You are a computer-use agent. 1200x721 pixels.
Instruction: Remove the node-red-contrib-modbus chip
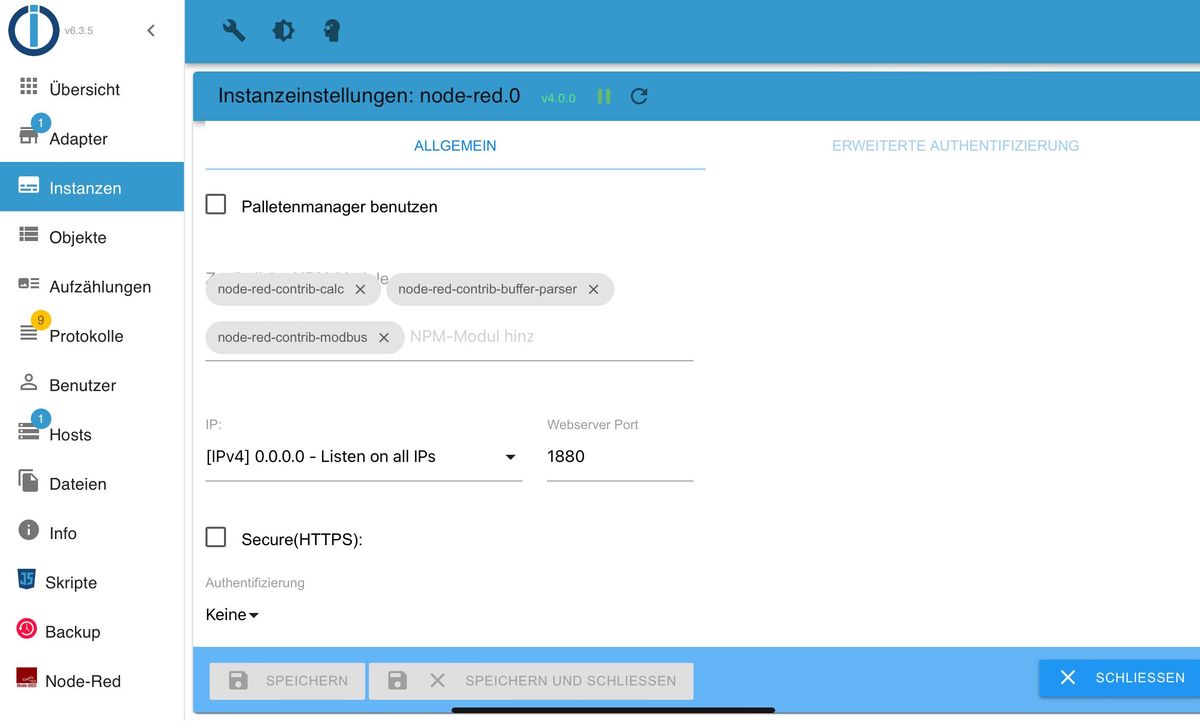383,338
